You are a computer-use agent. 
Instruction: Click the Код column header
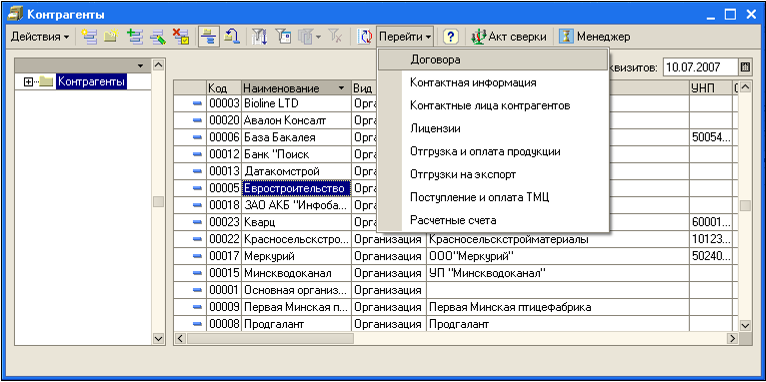coord(224,88)
